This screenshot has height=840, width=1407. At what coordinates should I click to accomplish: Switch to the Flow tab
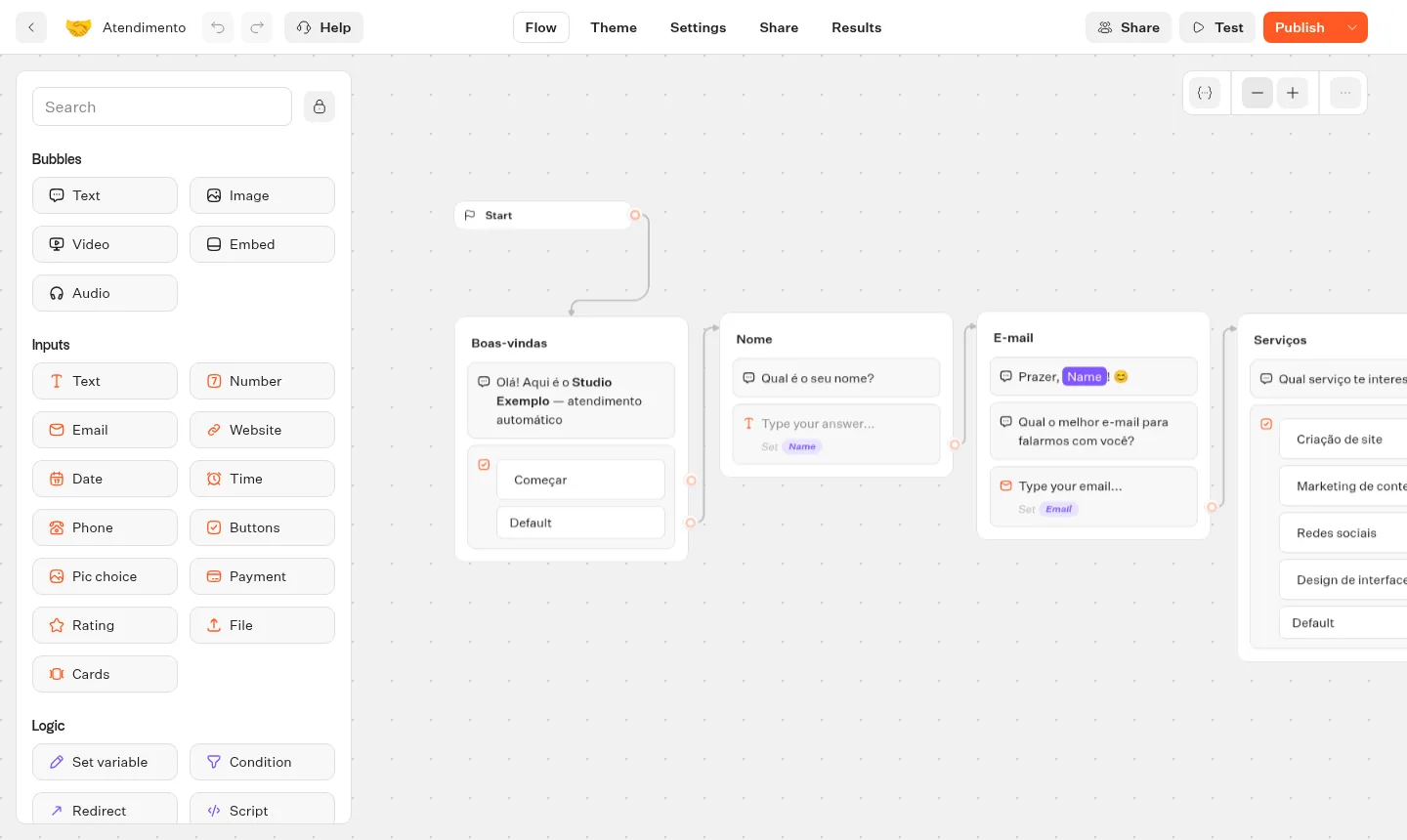coord(541,27)
